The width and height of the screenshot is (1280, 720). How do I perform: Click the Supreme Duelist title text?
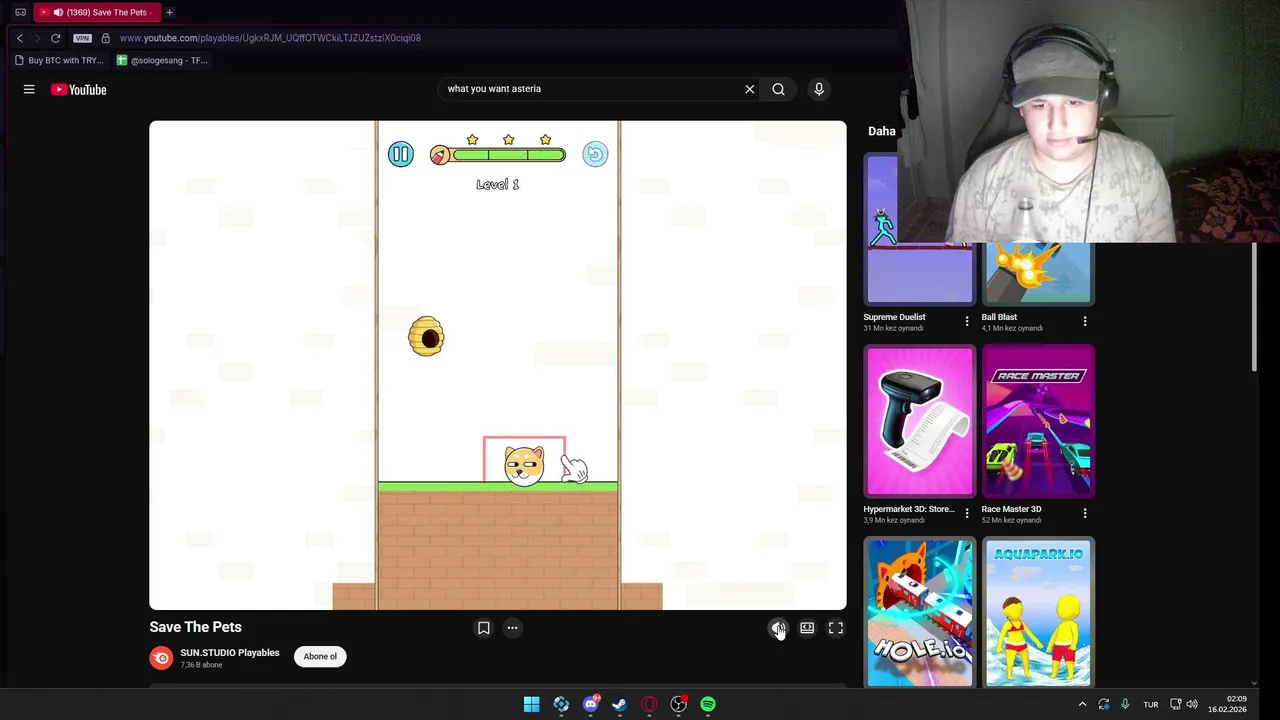tap(894, 317)
